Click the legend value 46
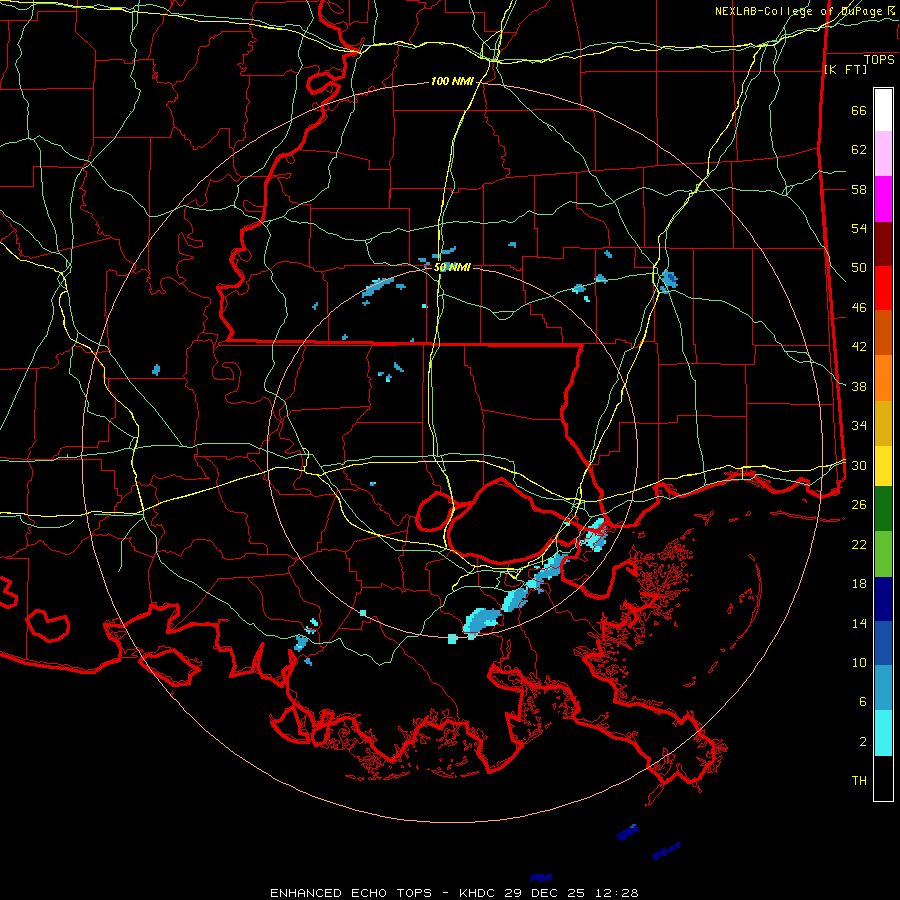Image resolution: width=900 pixels, height=900 pixels. tap(859, 308)
